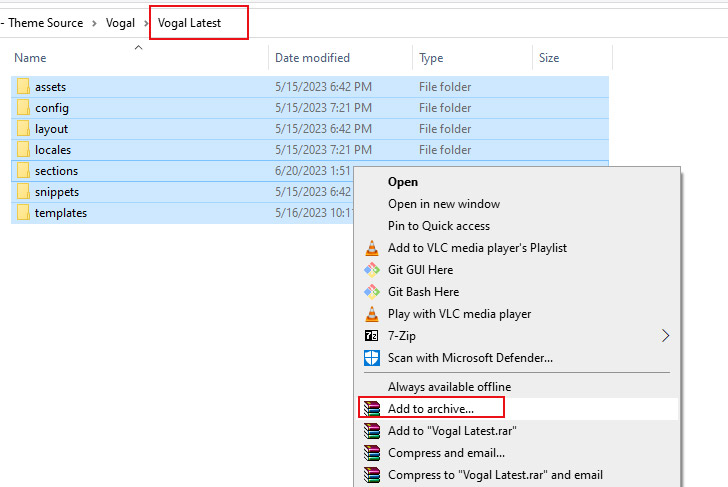Viewport: 728px width, 487px height.
Task: Choose Compress to "Vogal Latest.rar" and email
Action: (495, 475)
